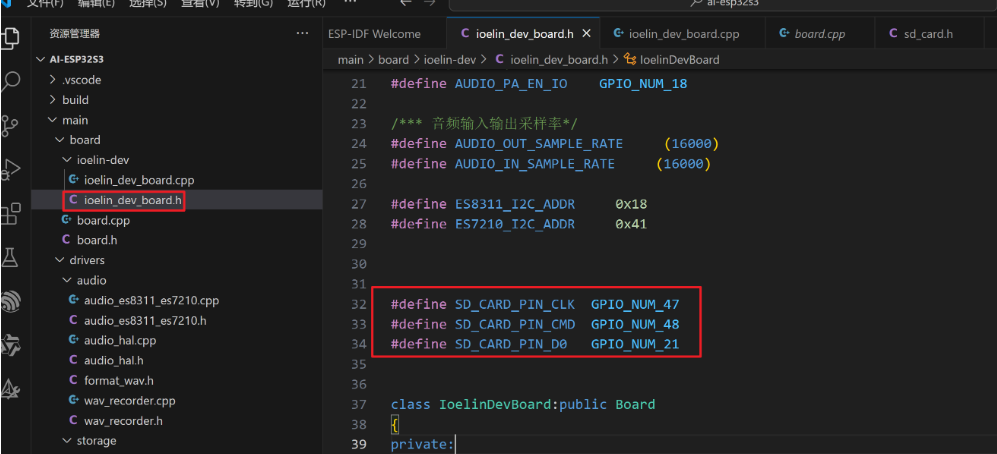Collapse the storage folder
997x454 pixels.
coord(67,441)
